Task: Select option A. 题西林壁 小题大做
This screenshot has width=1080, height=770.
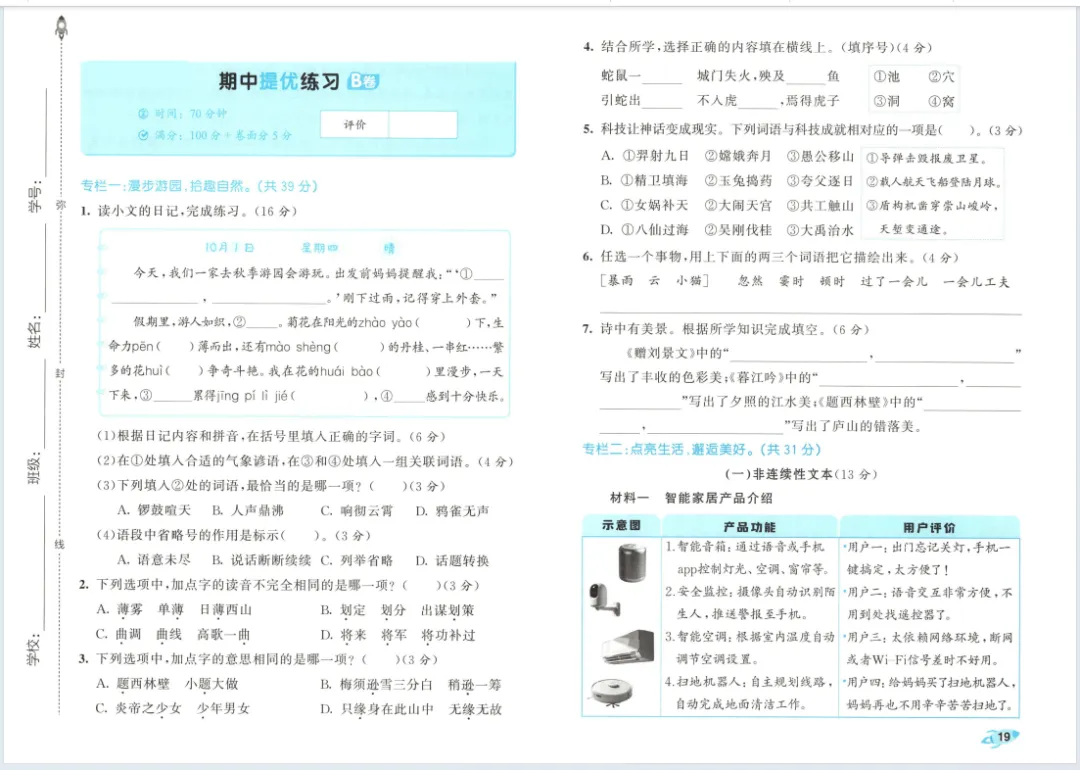Action: [167, 685]
